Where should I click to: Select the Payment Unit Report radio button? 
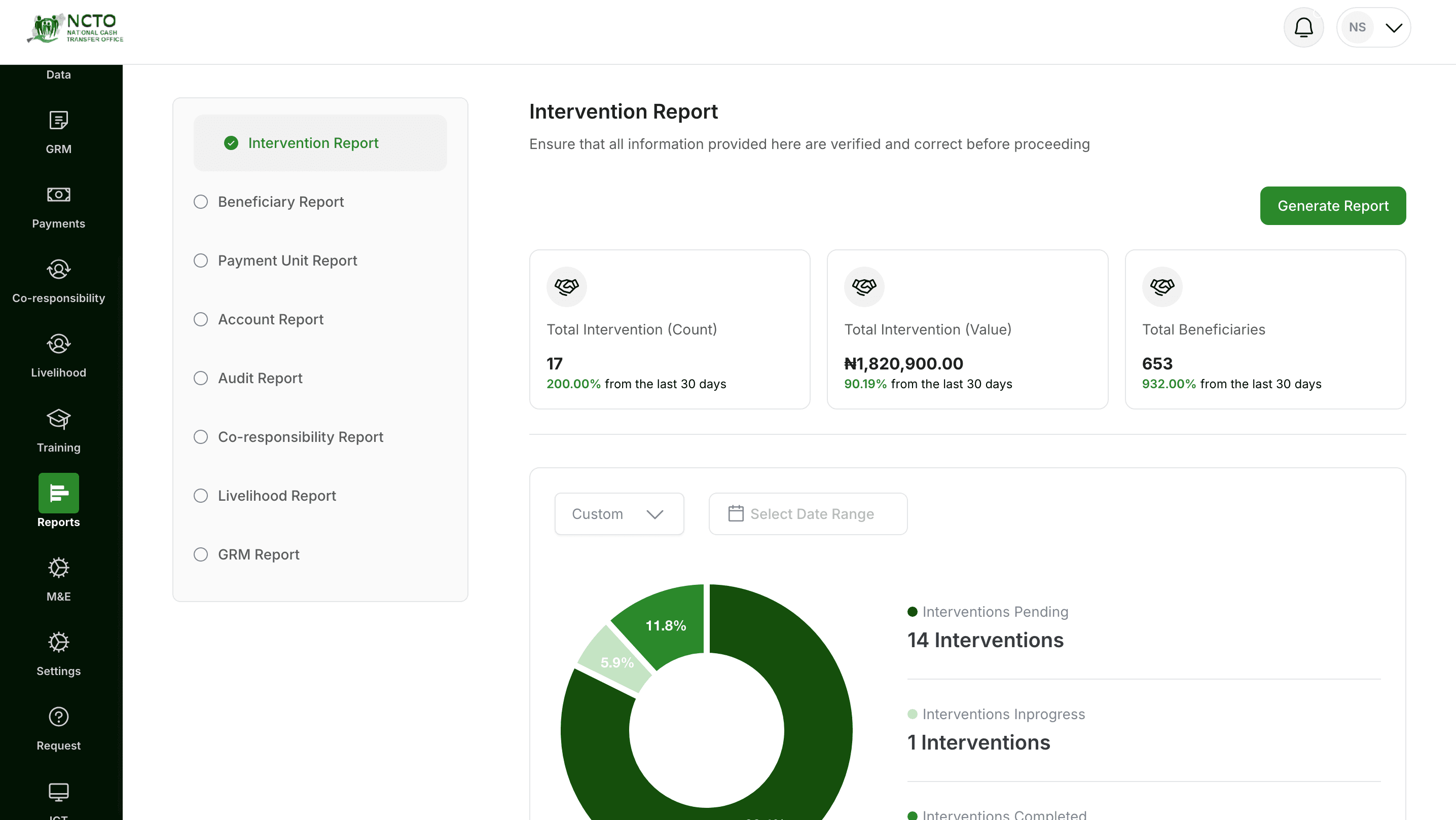point(201,260)
